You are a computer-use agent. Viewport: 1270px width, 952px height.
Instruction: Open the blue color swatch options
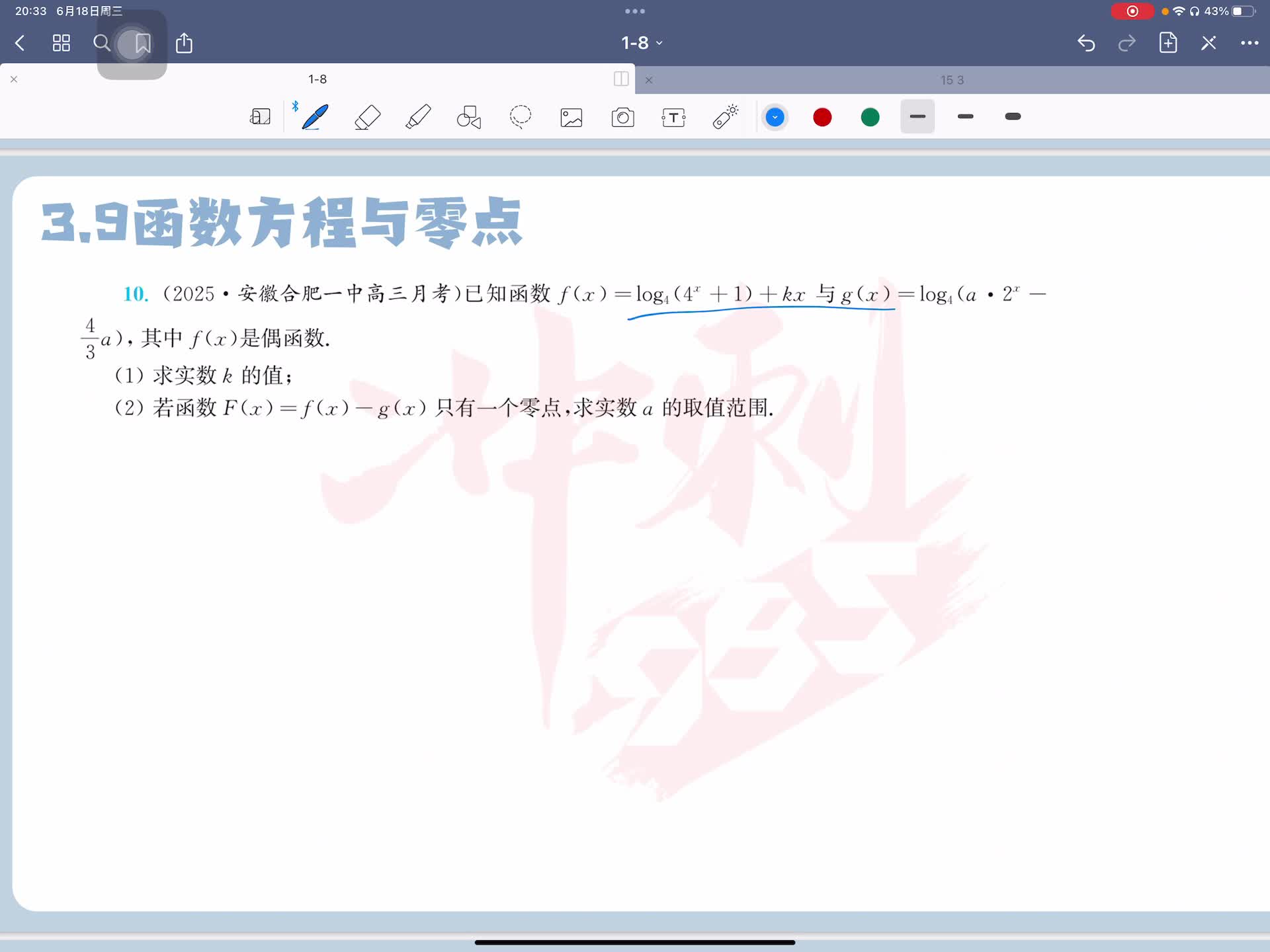775,118
